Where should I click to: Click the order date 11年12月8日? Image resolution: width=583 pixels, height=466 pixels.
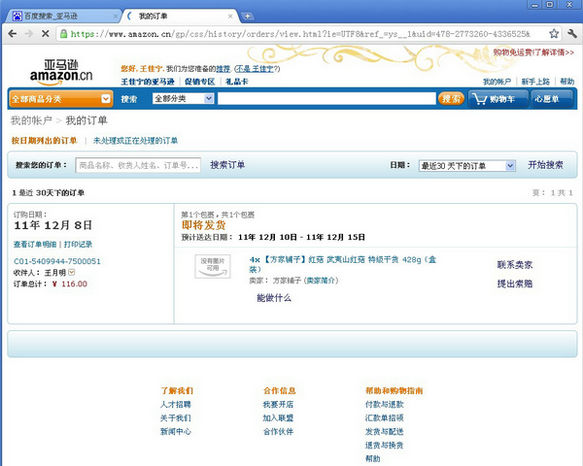(x=53, y=225)
